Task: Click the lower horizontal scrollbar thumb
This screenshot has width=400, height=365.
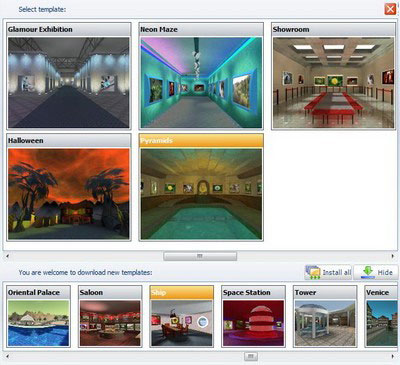Action: (x=251, y=356)
